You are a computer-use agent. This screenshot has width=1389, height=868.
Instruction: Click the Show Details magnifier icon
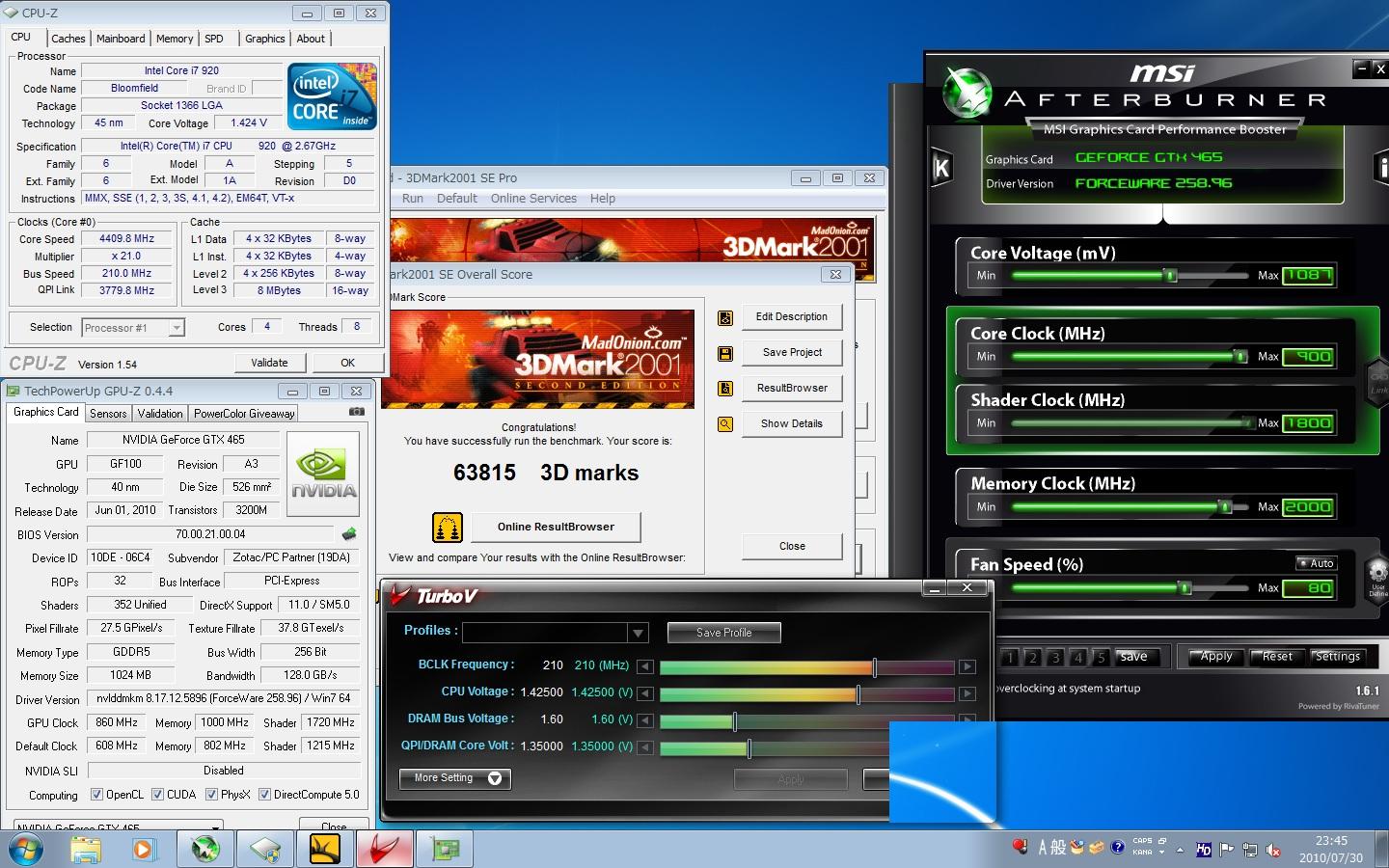tap(725, 424)
